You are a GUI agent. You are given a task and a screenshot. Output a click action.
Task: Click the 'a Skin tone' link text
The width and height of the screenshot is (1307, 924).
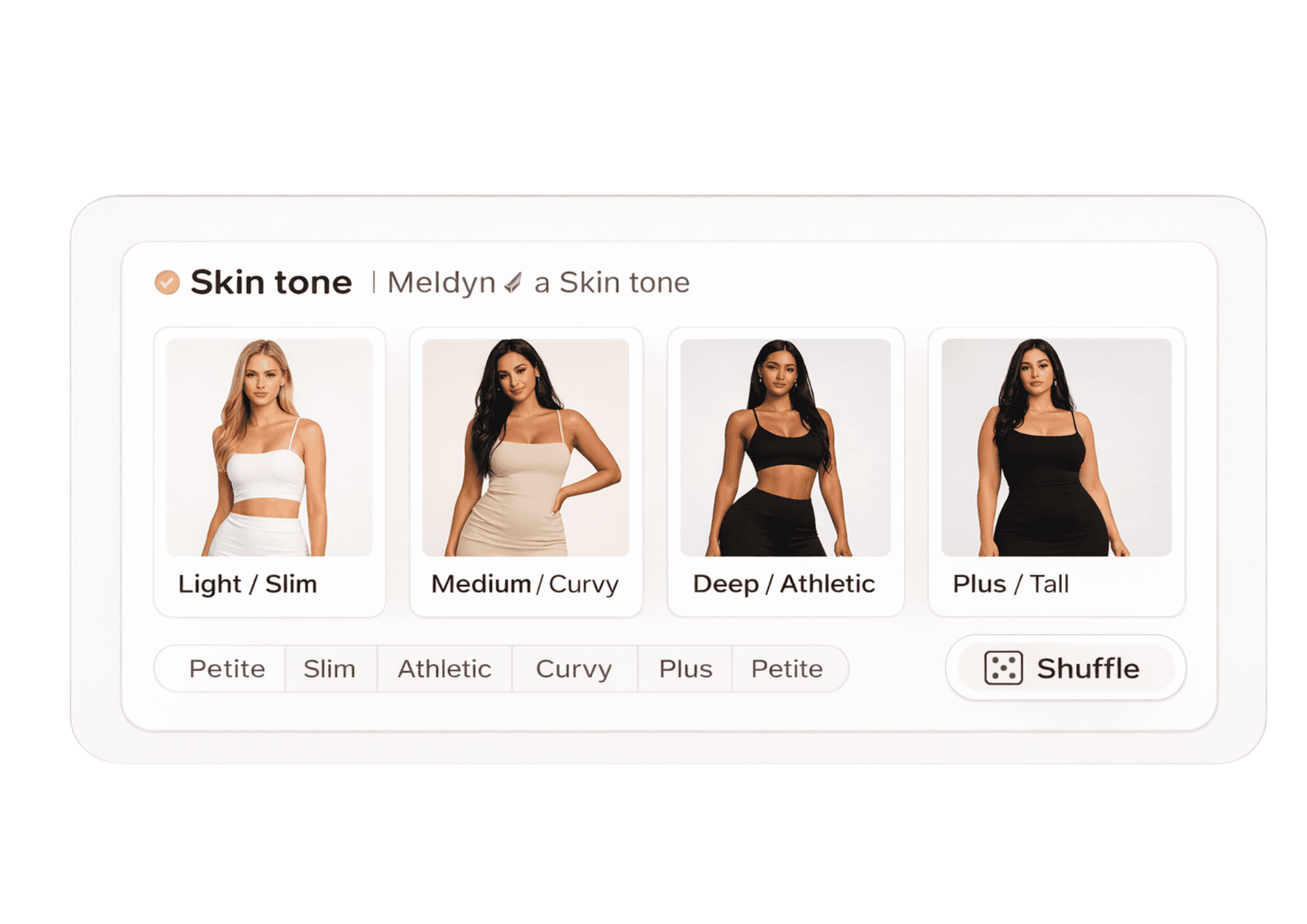(611, 282)
